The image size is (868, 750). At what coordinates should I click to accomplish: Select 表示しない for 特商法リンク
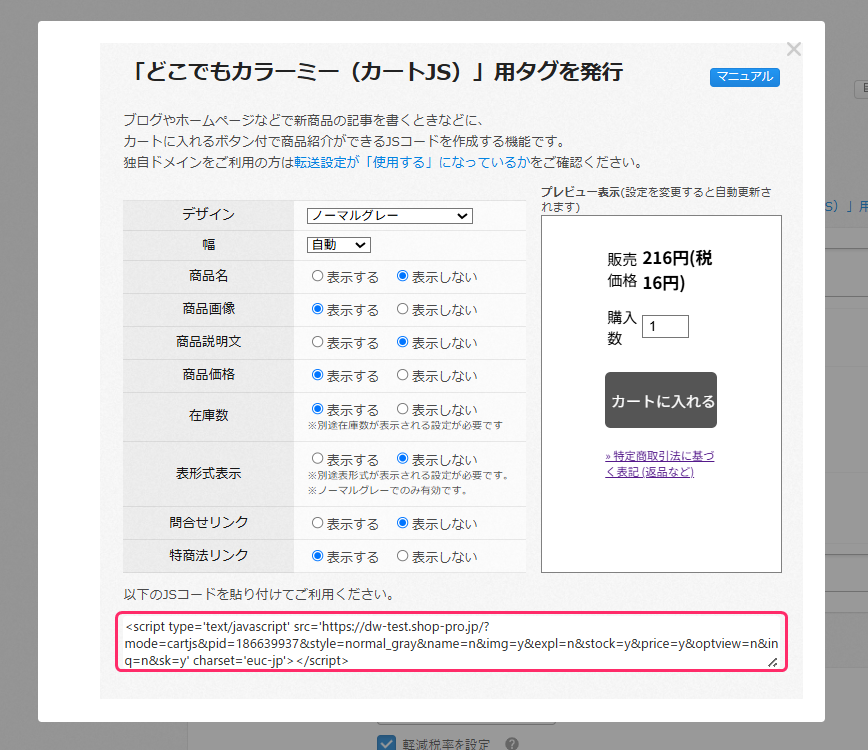click(x=403, y=556)
